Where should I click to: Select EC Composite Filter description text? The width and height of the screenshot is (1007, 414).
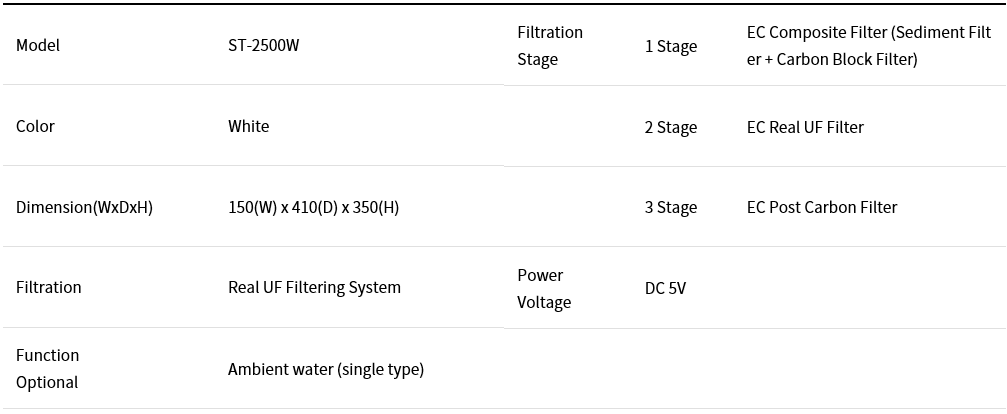(869, 46)
